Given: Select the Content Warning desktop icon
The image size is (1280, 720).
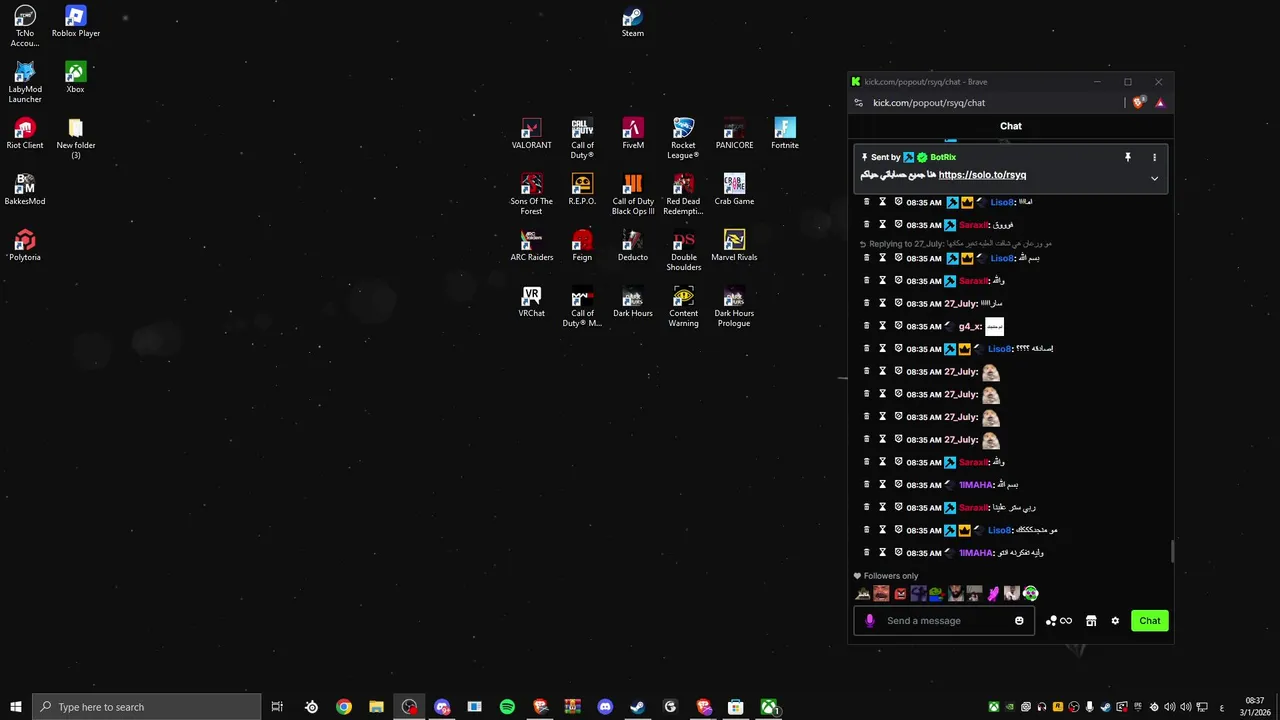Looking at the screenshot, I should (683, 306).
